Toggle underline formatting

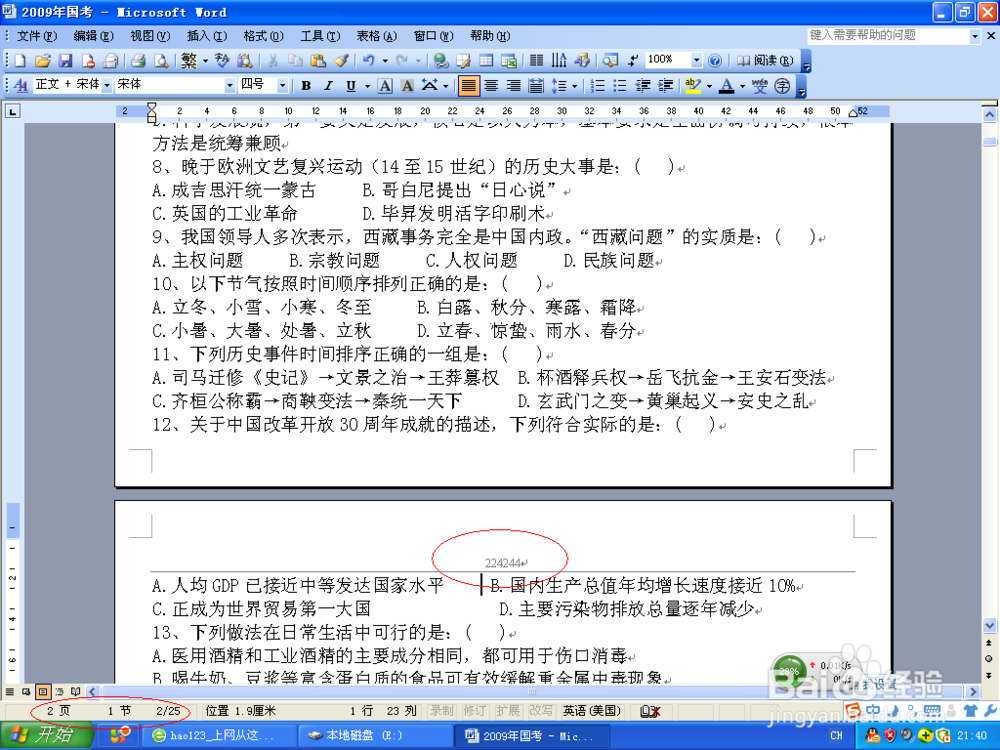coord(351,85)
